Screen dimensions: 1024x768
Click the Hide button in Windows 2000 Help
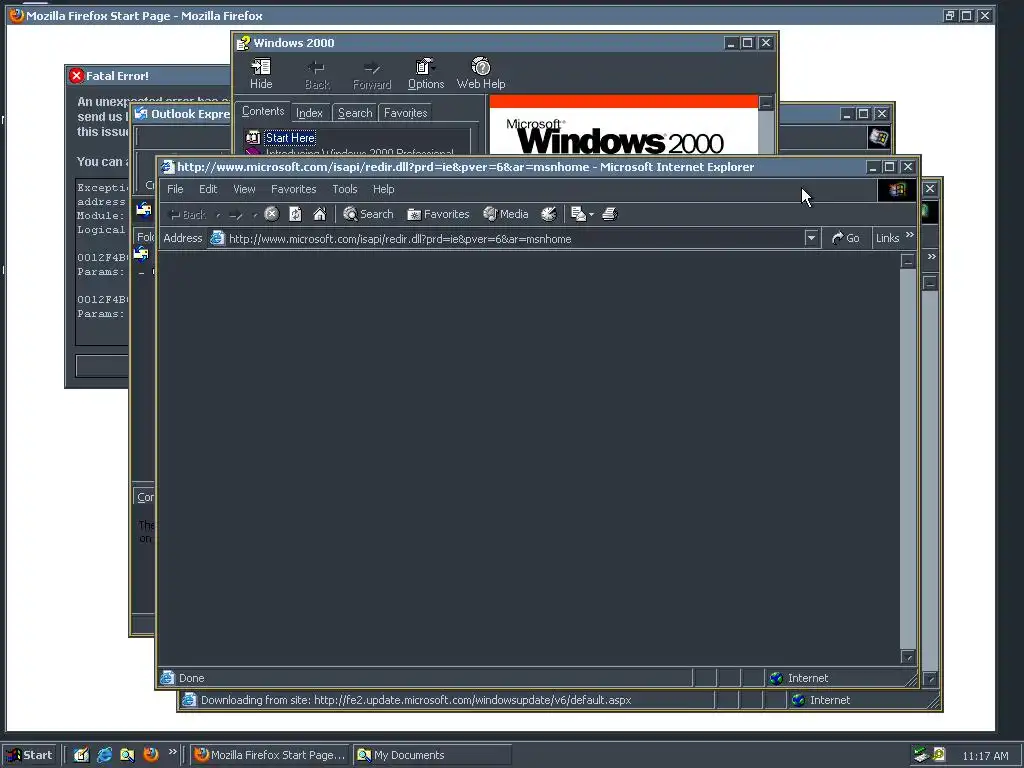tap(261, 74)
